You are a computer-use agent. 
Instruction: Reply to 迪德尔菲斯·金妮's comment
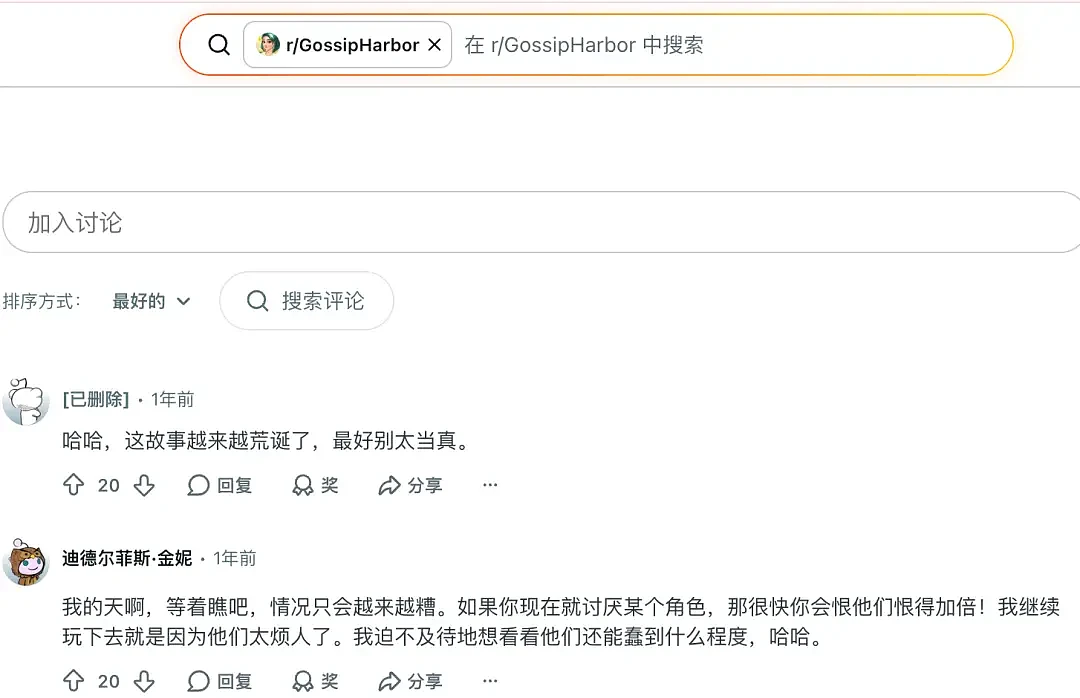coord(220,681)
